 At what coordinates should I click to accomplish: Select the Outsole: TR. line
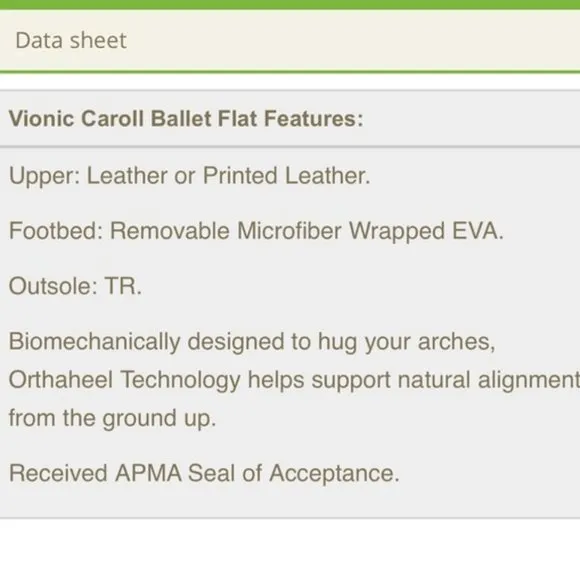(x=75, y=286)
